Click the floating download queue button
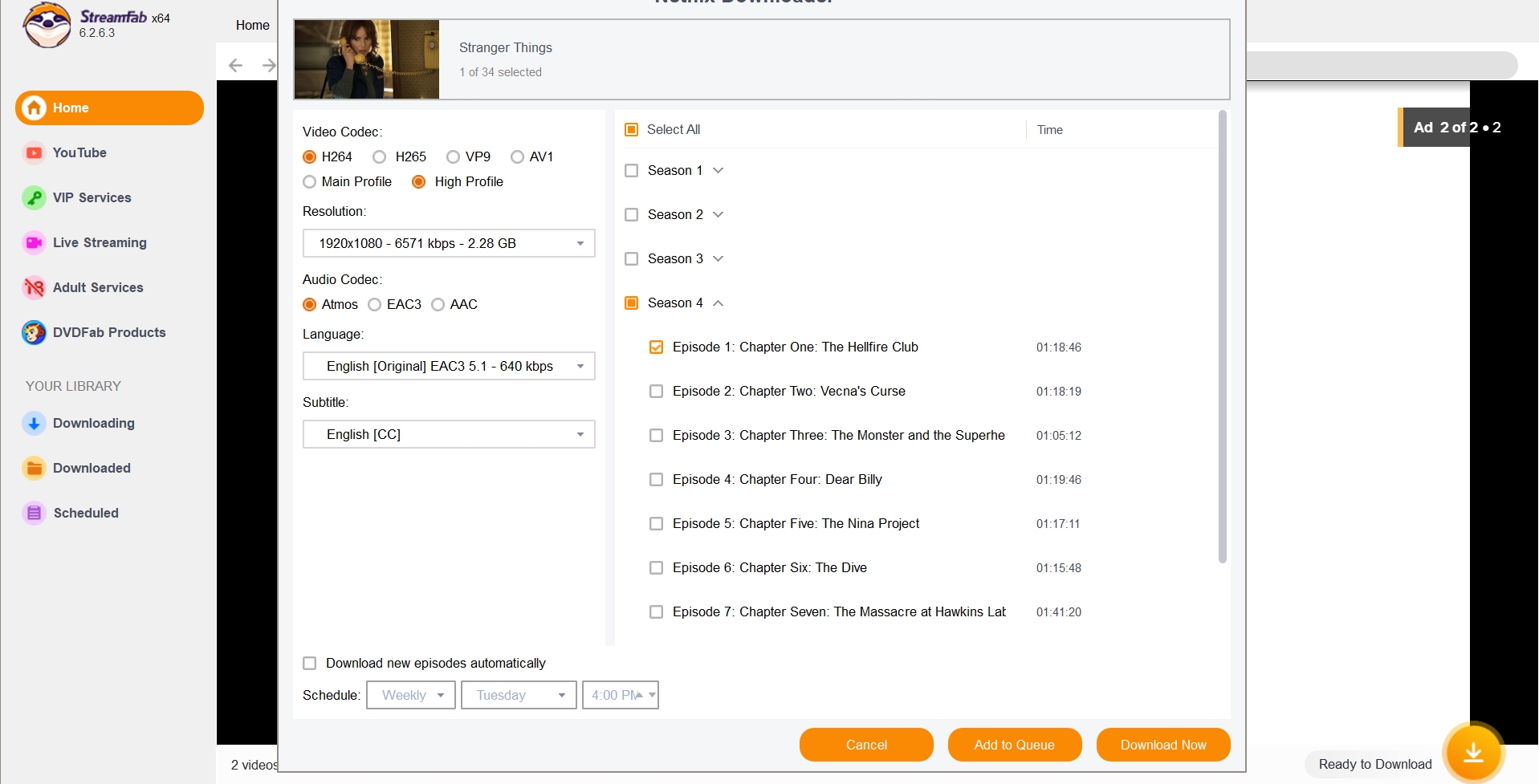Screen dimensions: 1539x784 [x=1472, y=752]
